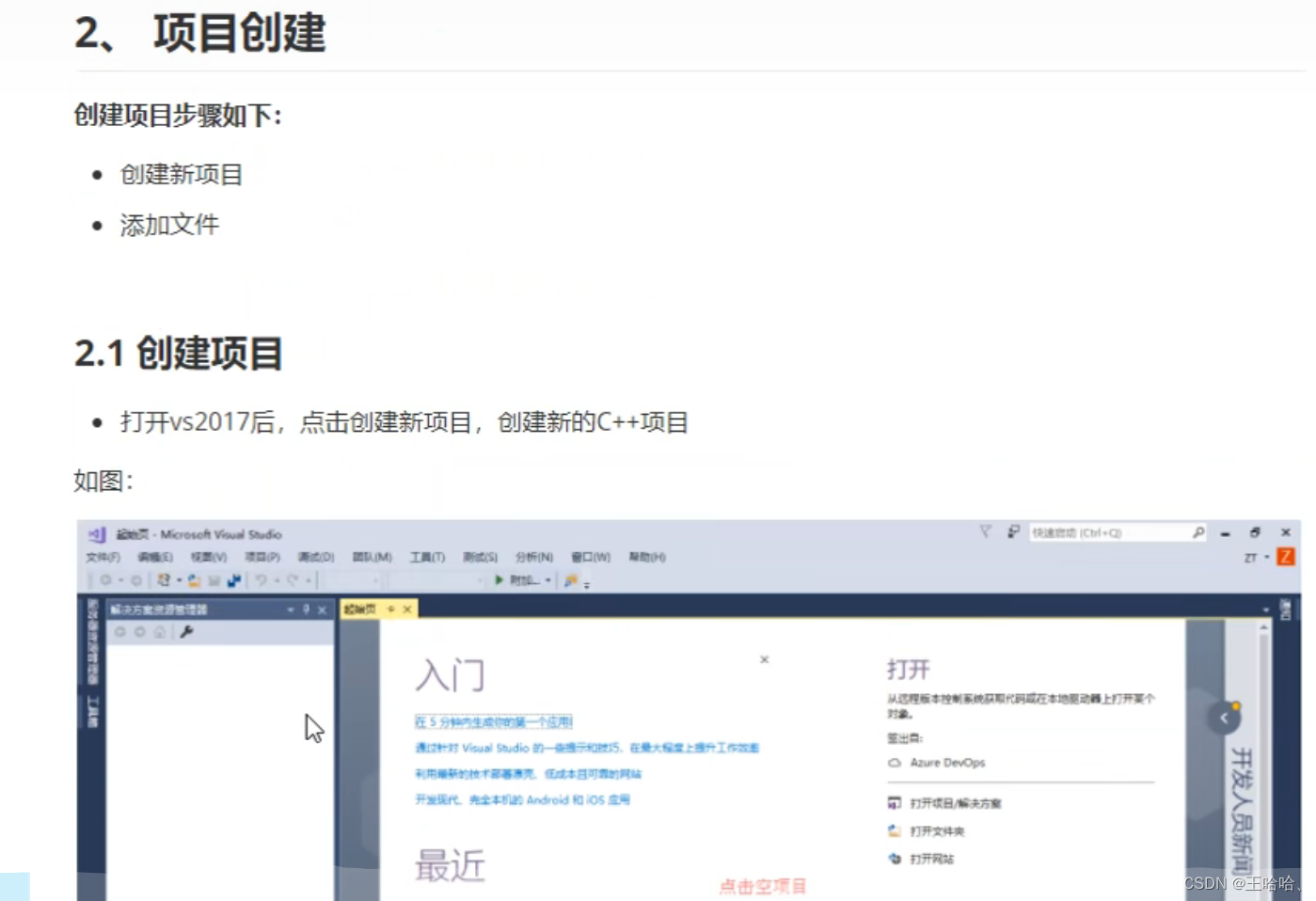Image resolution: width=1316 pixels, height=901 pixels.
Task: Click the Start Page vertical scrollbar
Action: [1263, 760]
